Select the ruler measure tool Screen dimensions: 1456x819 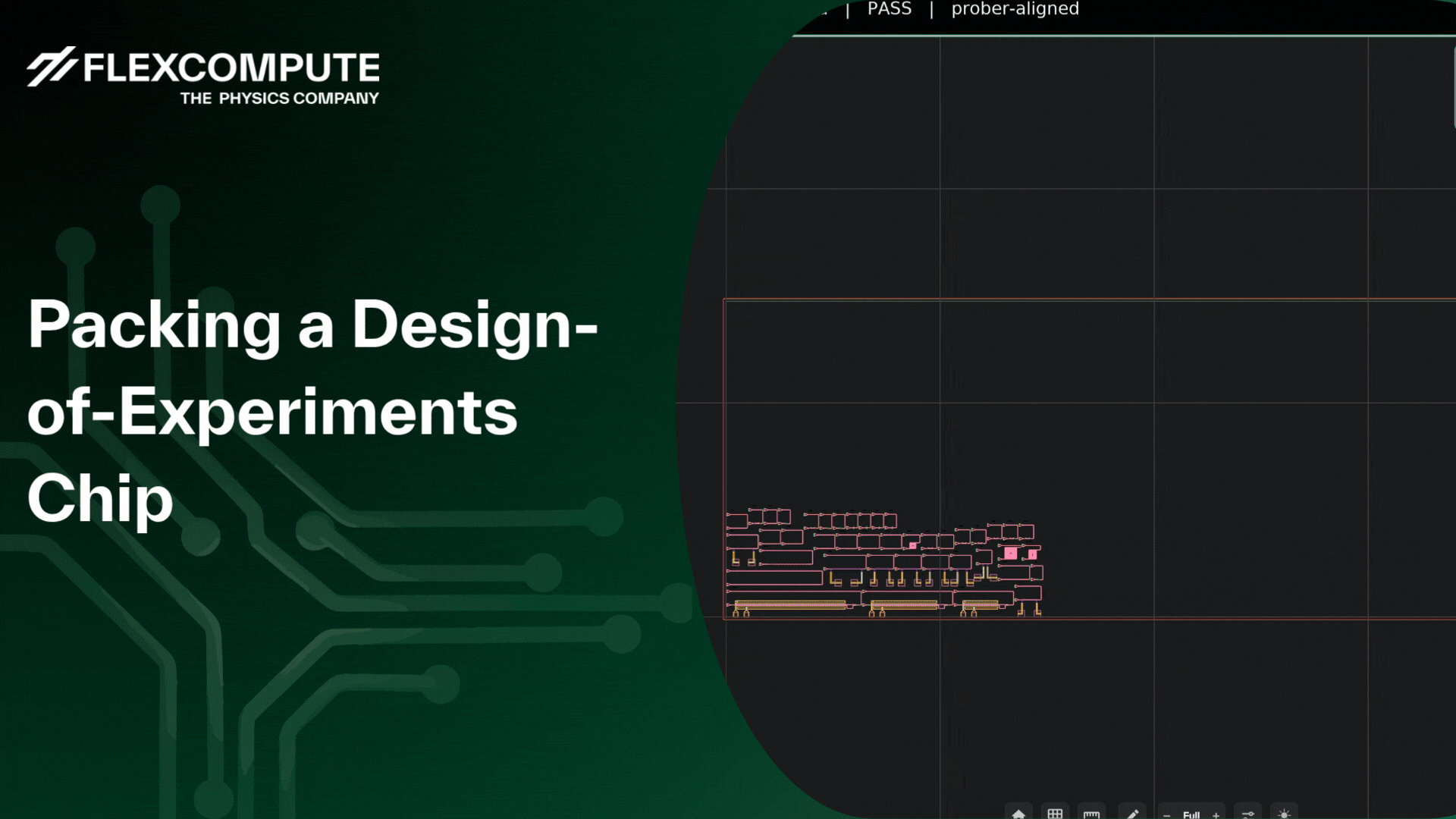point(1091,813)
